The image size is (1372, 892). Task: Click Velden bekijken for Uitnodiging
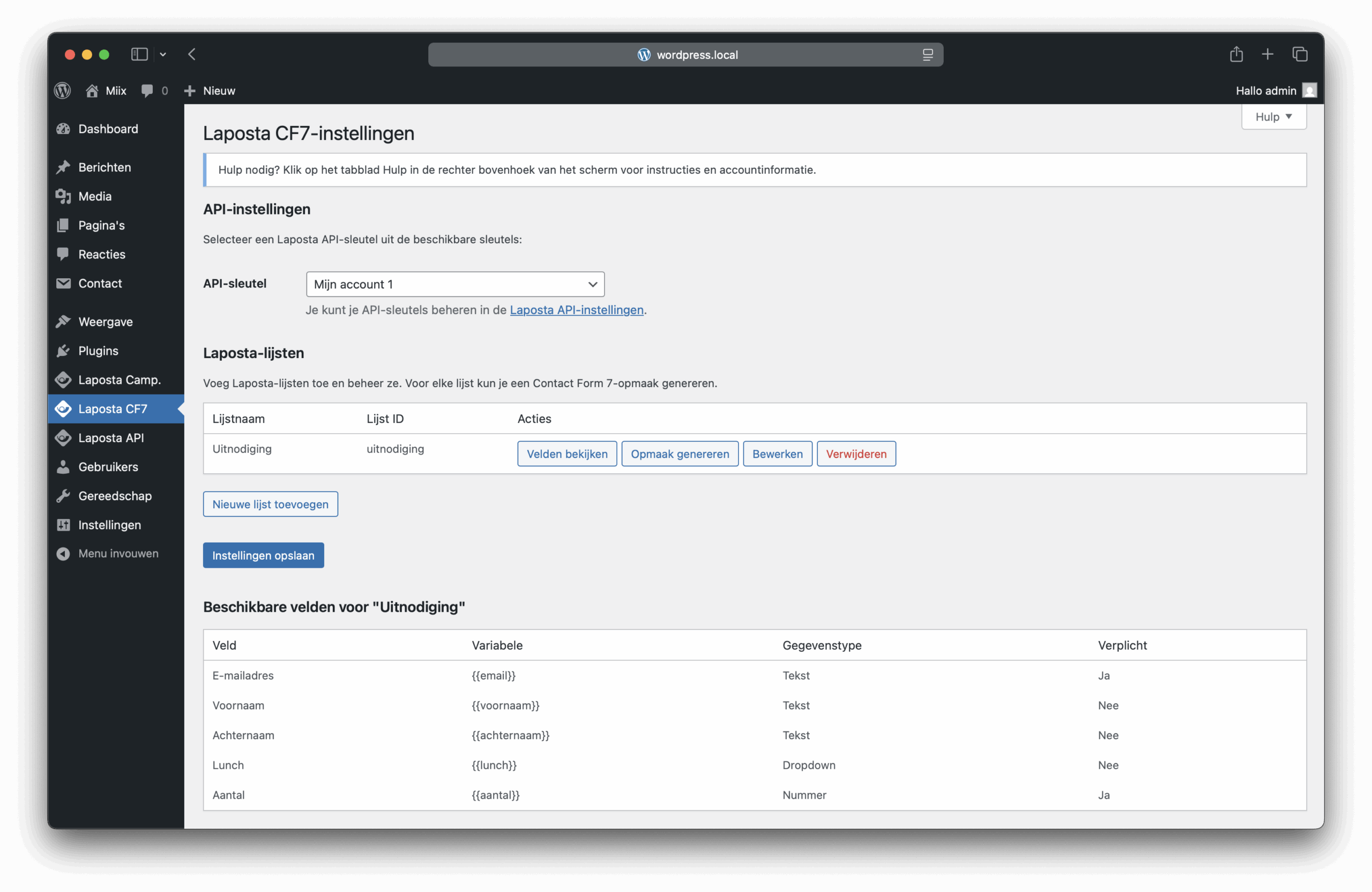[x=566, y=454]
